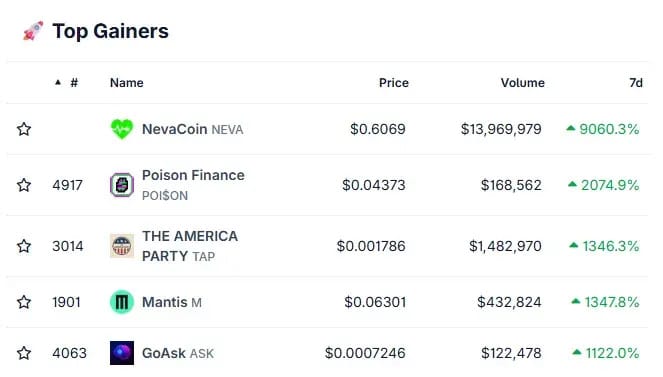Click the star beside GoAsk
The image size is (663, 377).
coord(24,353)
